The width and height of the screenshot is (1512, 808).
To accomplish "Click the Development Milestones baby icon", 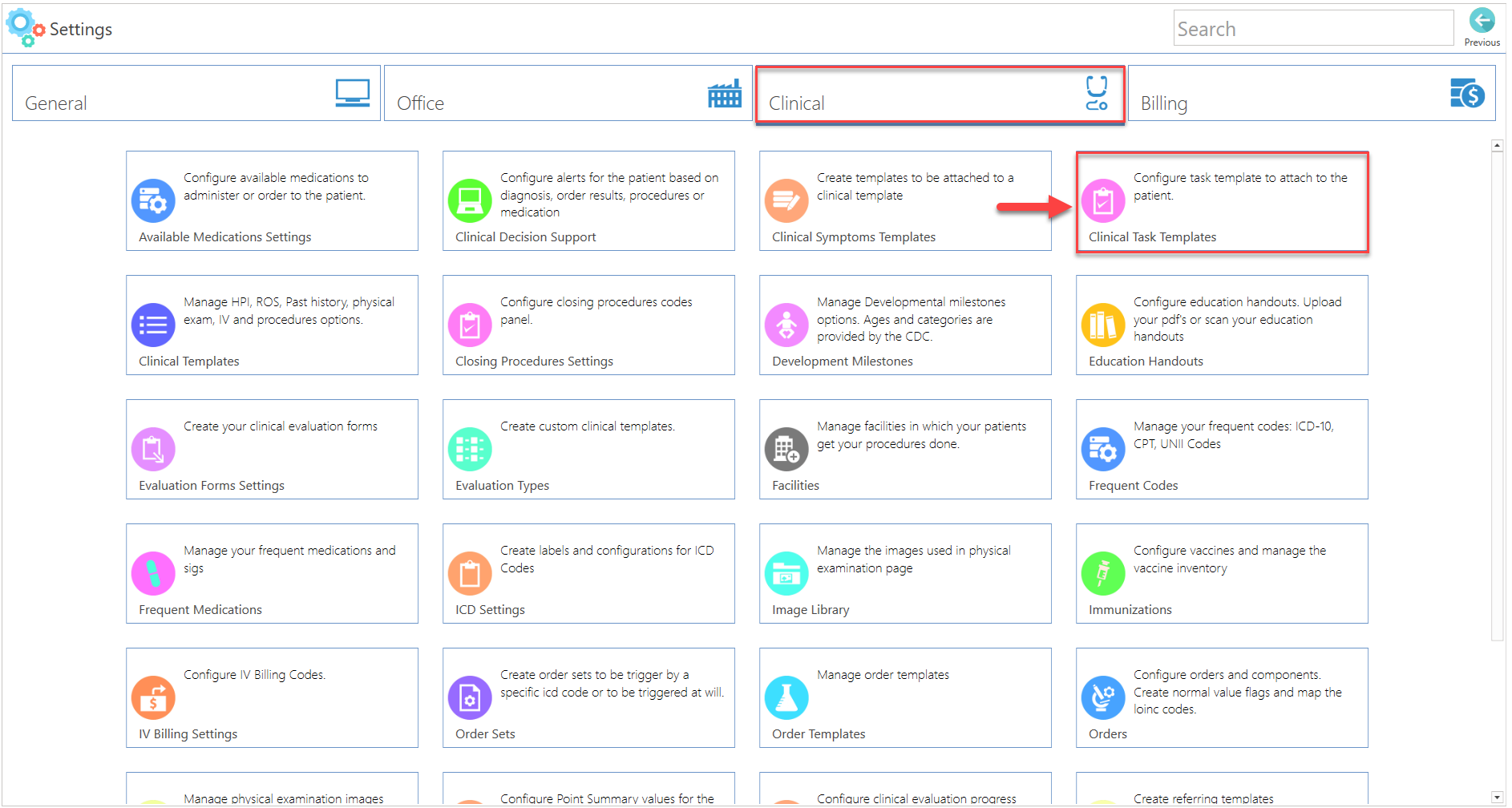I will (786, 325).
